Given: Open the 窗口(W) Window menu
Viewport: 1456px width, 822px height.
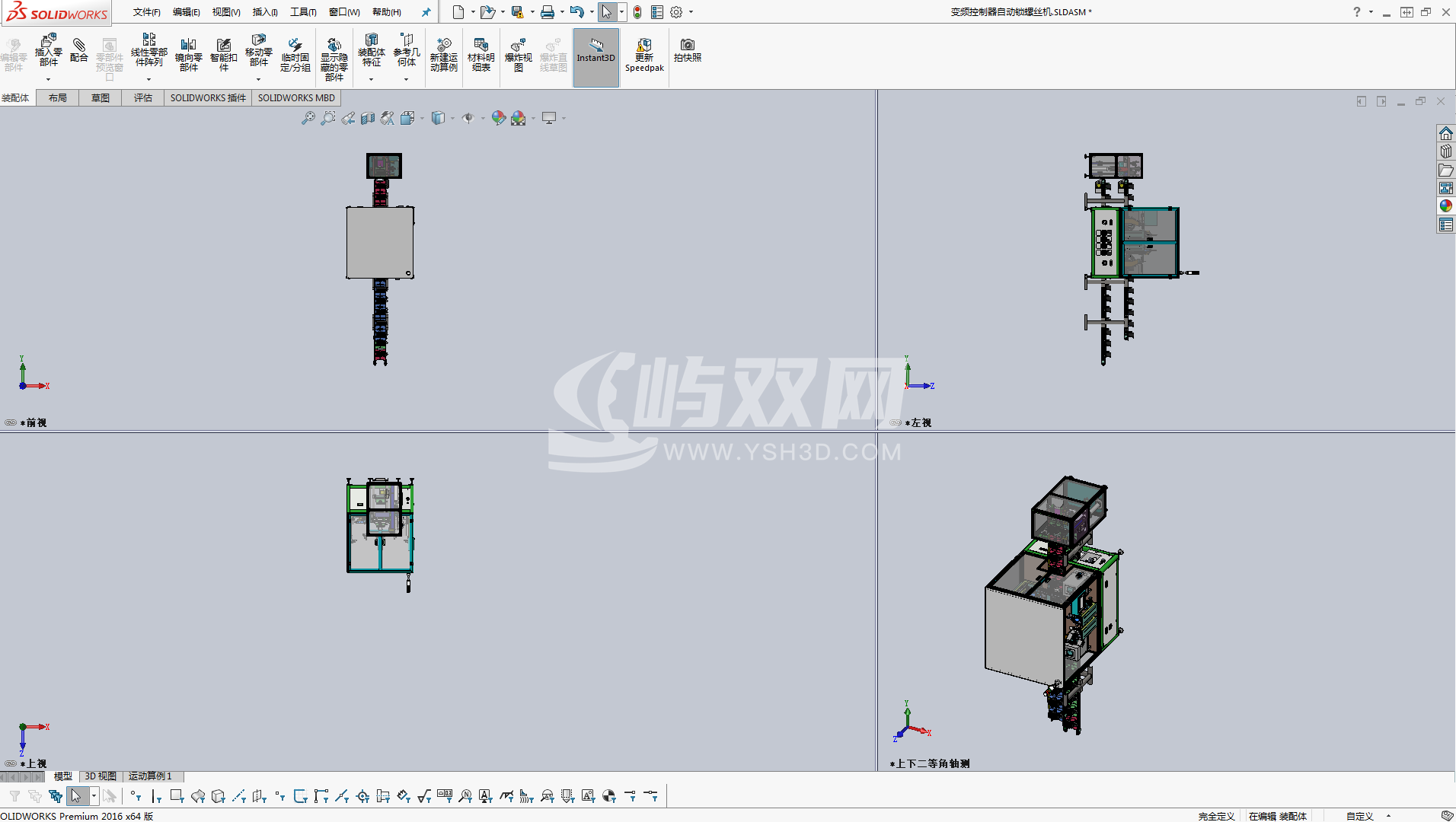Looking at the screenshot, I should pyautogui.click(x=344, y=12).
